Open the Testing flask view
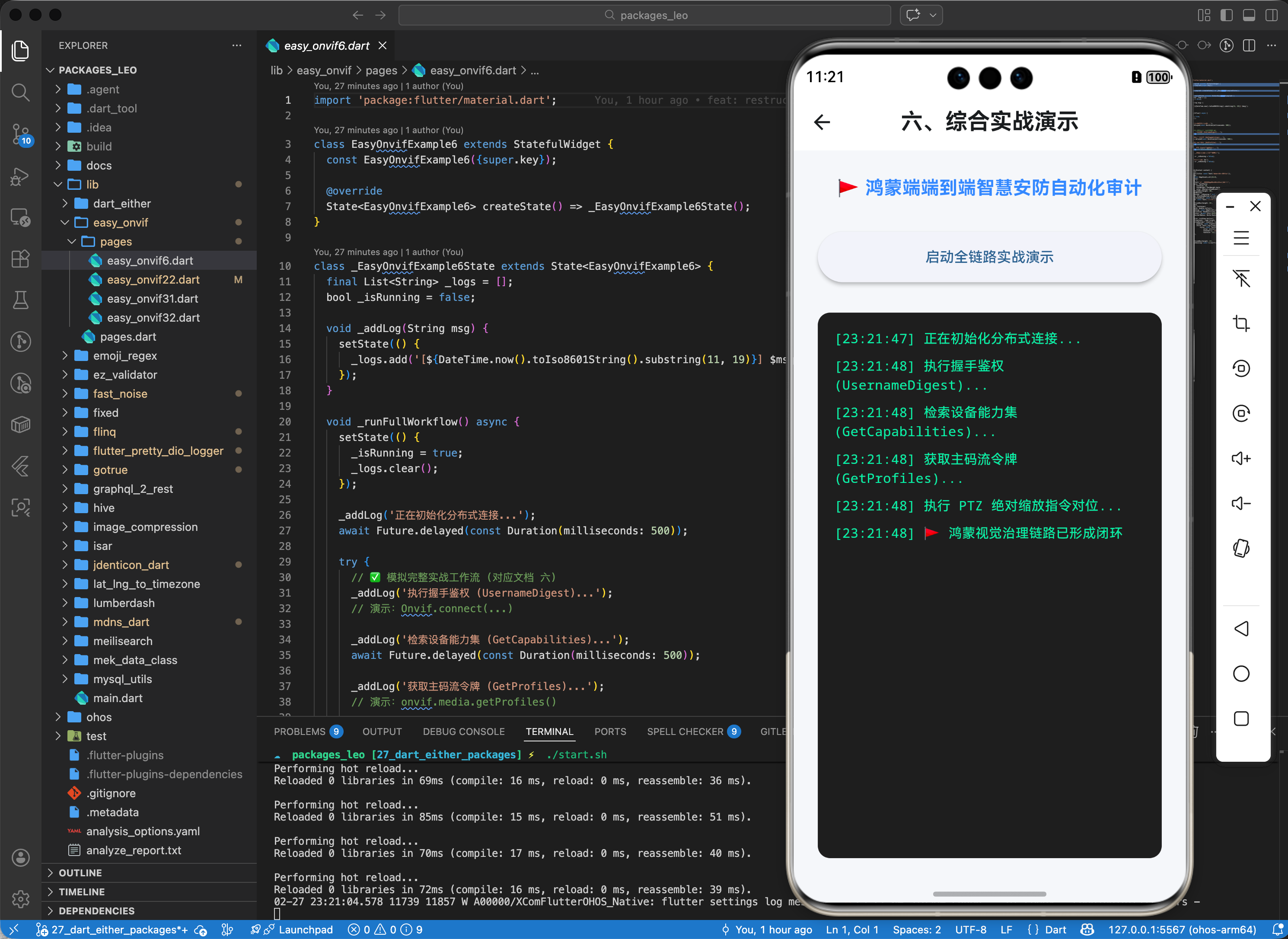Viewport: 1288px width, 939px height. 20,300
